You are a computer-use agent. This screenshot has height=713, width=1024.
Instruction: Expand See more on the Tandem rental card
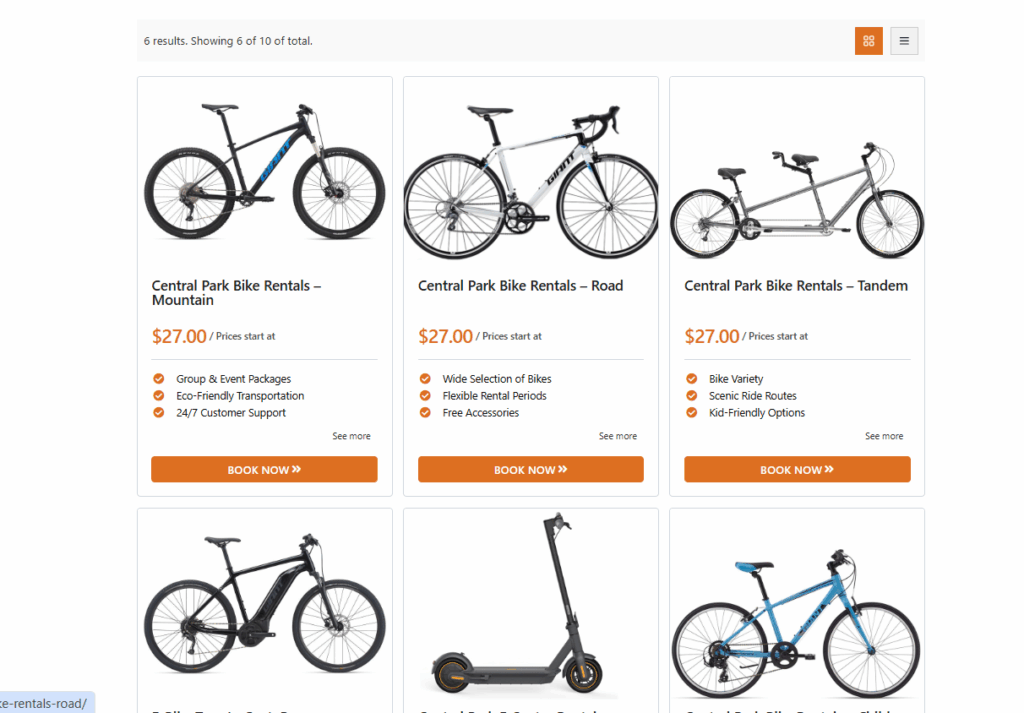pos(885,435)
